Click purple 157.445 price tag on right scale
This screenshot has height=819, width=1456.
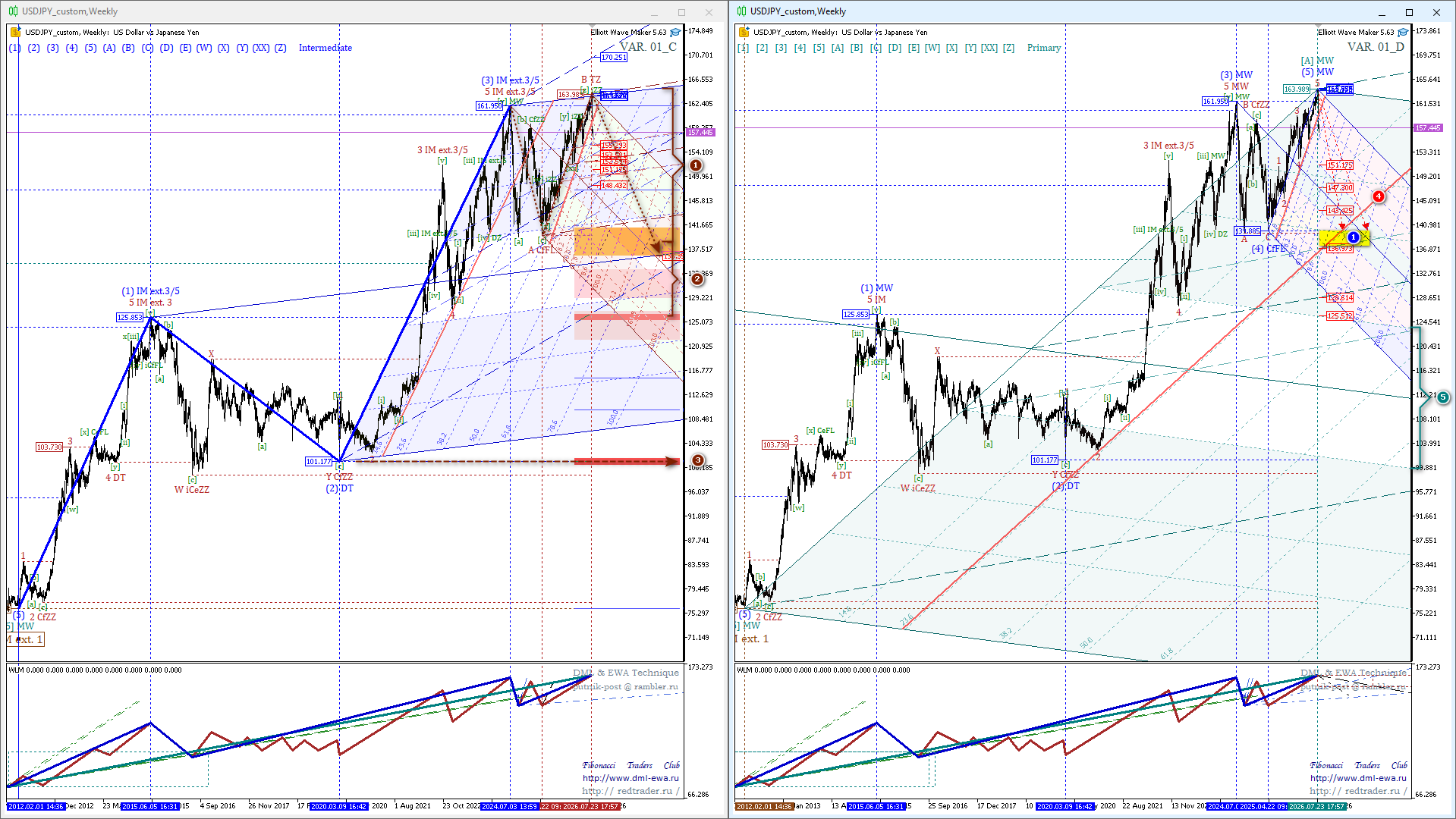[x=1428, y=128]
